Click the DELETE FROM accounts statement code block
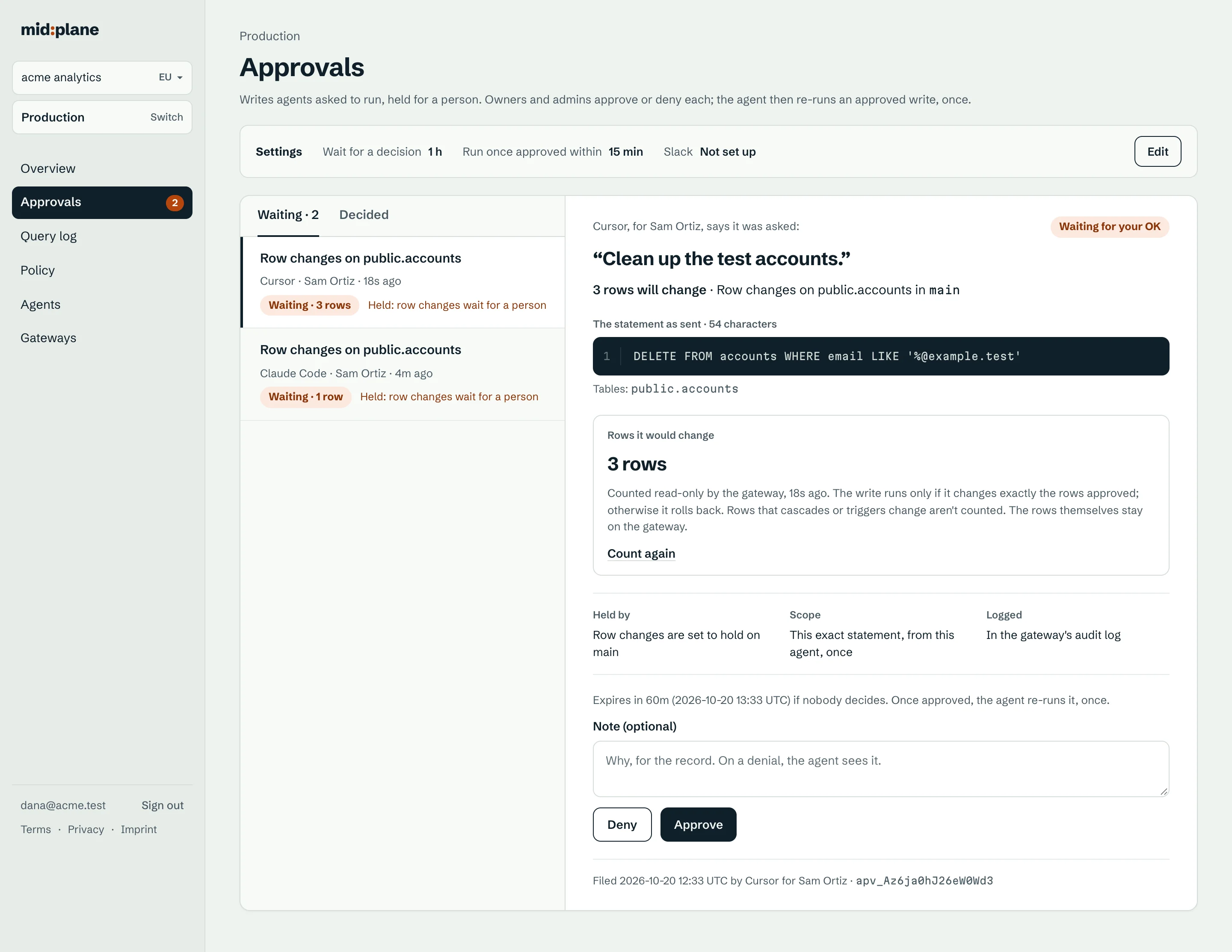Image resolution: width=1232 pixels, height=952 pixels. coord(880,356)
